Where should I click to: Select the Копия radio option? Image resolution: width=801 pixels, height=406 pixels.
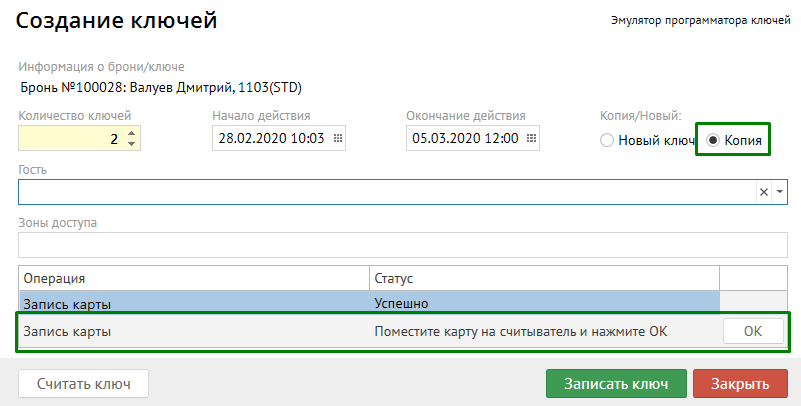tap(713, 141)
